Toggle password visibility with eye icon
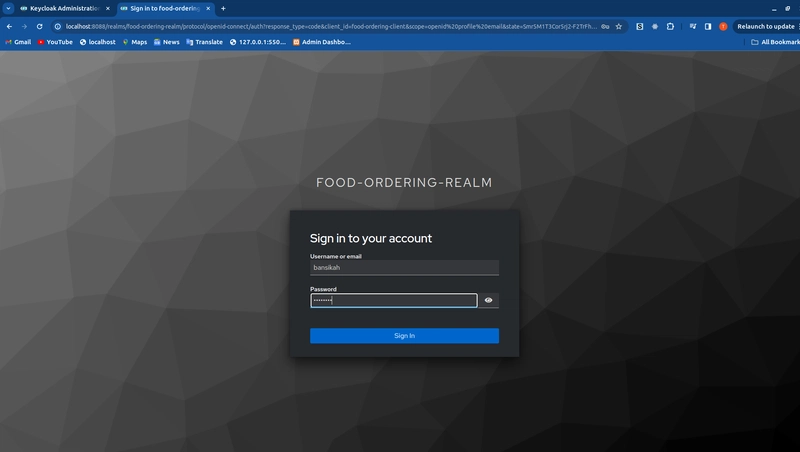This screenshot has height=452, width=800. tap(488, 300)
